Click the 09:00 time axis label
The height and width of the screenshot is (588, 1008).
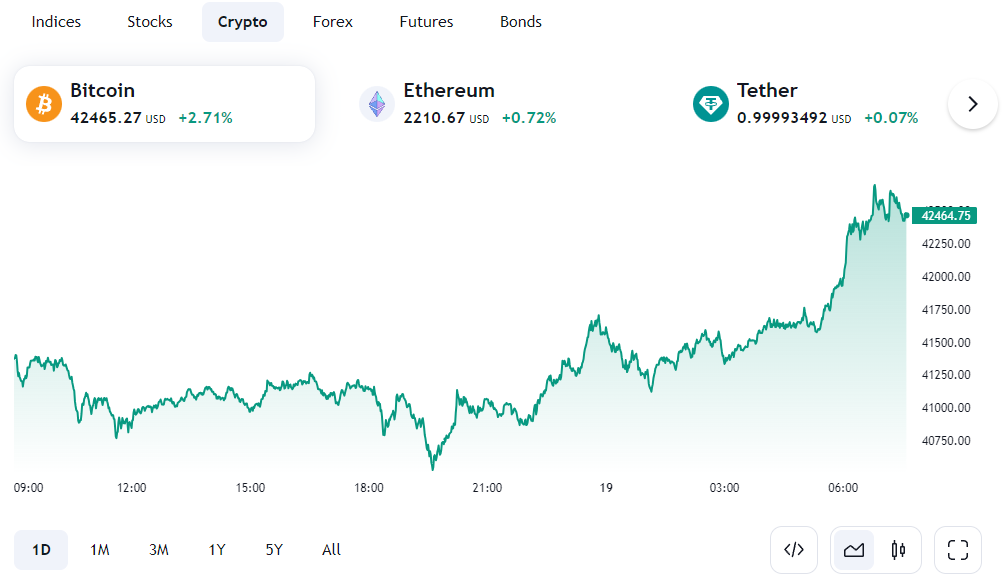tap(28, 488)
